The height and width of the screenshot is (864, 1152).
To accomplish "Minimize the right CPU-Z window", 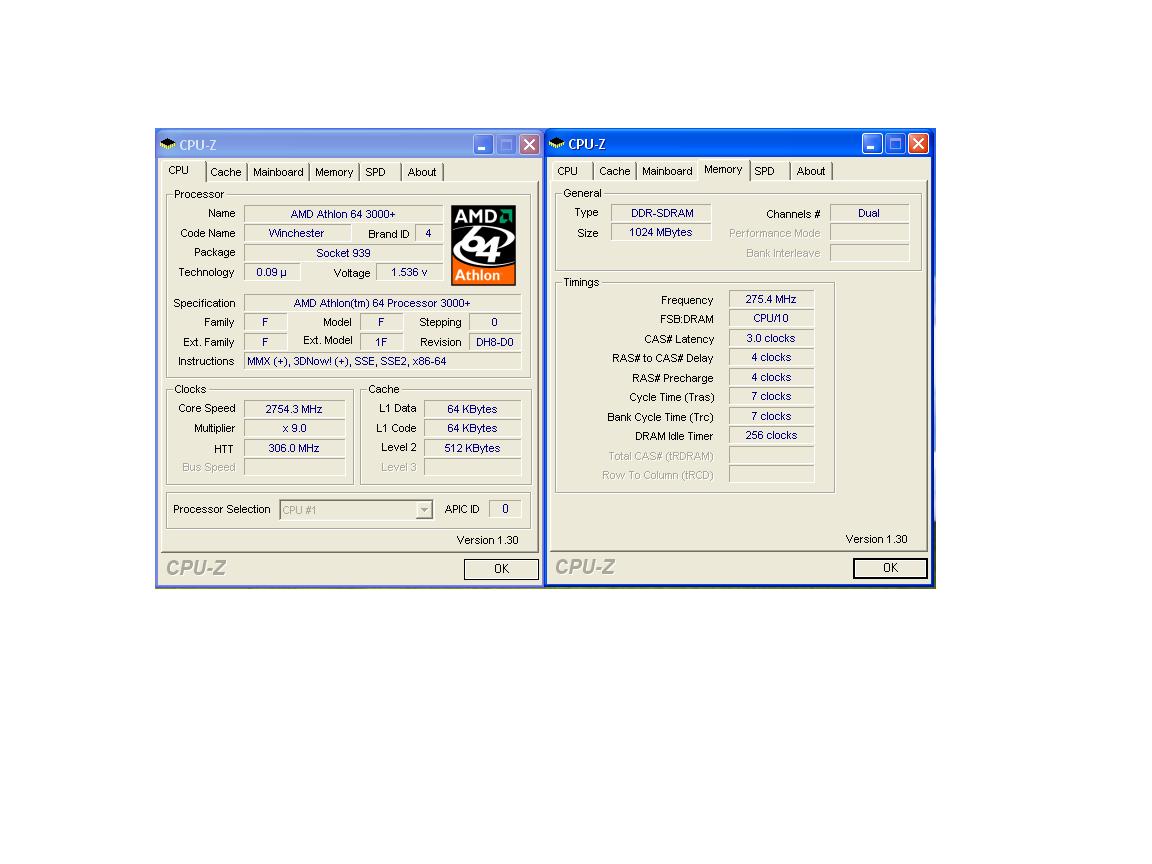I will [871, 143].
